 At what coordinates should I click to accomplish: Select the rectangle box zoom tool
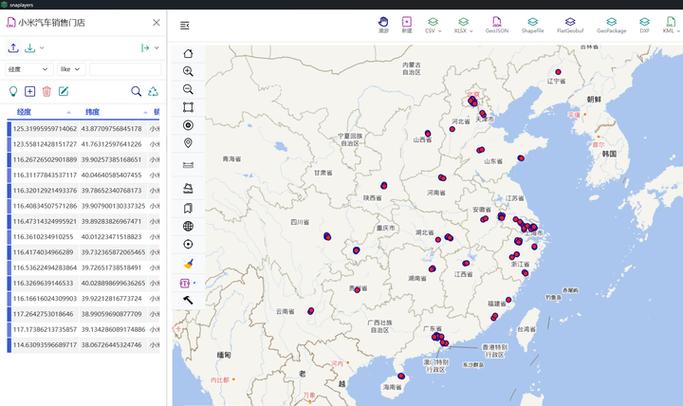188,107
